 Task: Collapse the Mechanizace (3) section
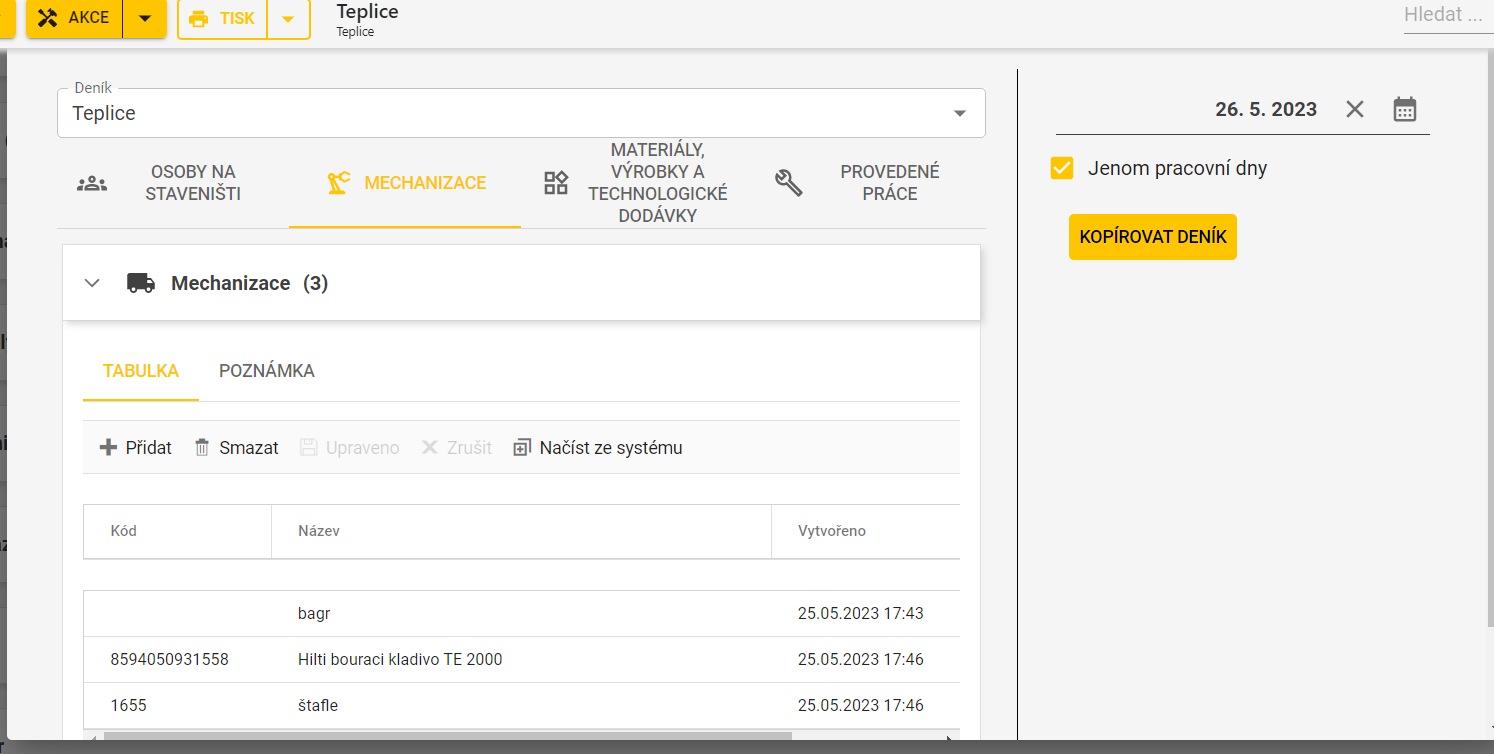tap(93, 283)
